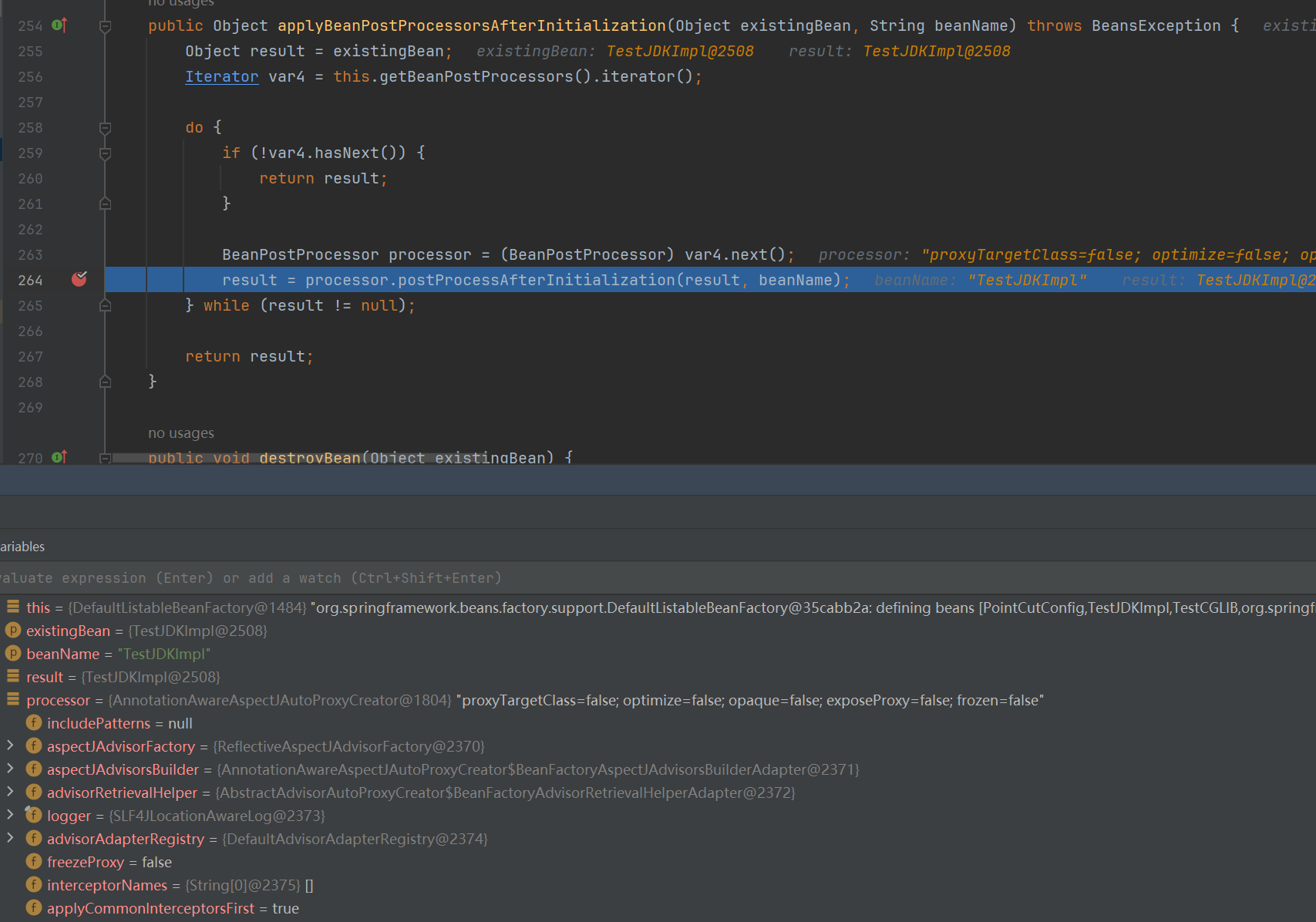Click the advisorRetrievalHelper field icon
The image size is (1316, 922).
(x=34, y=792)
